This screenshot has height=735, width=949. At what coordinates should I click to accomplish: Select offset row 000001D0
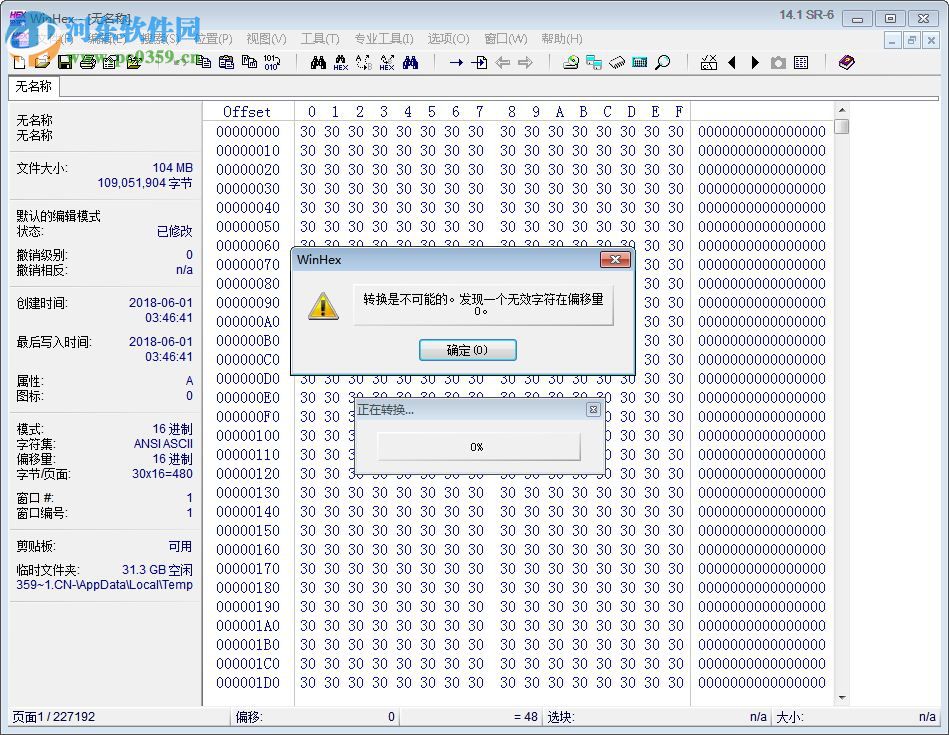248,683
